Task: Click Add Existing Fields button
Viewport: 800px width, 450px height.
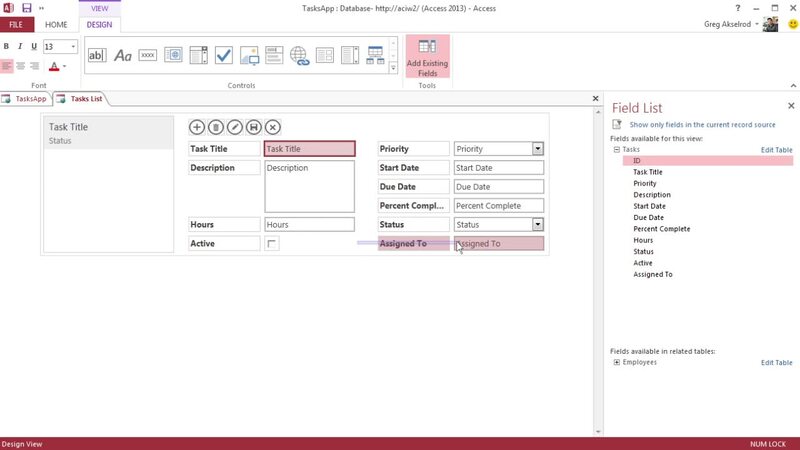Action: click(427, 57)
